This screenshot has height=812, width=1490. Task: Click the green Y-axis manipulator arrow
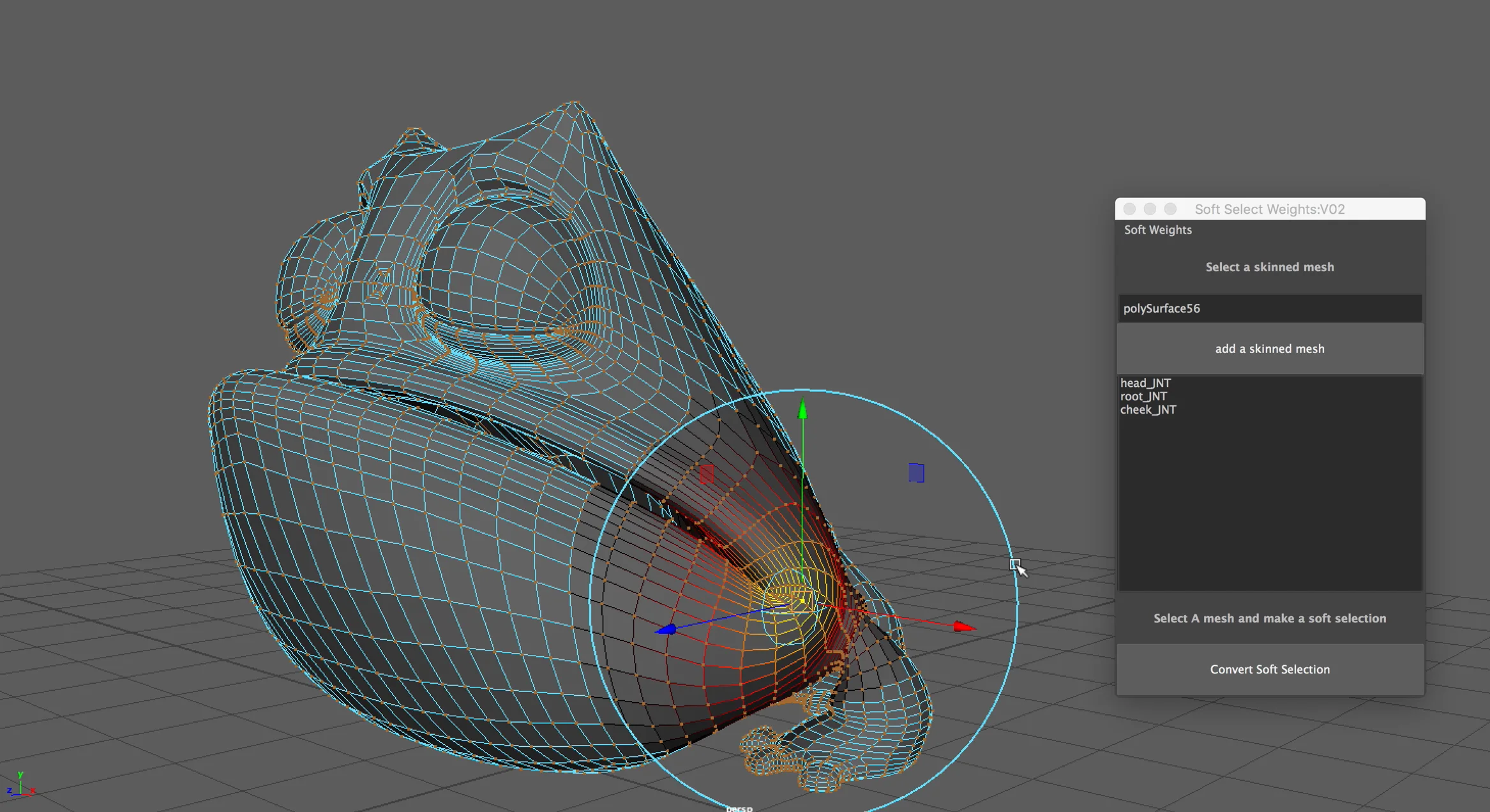coord(802,409)
